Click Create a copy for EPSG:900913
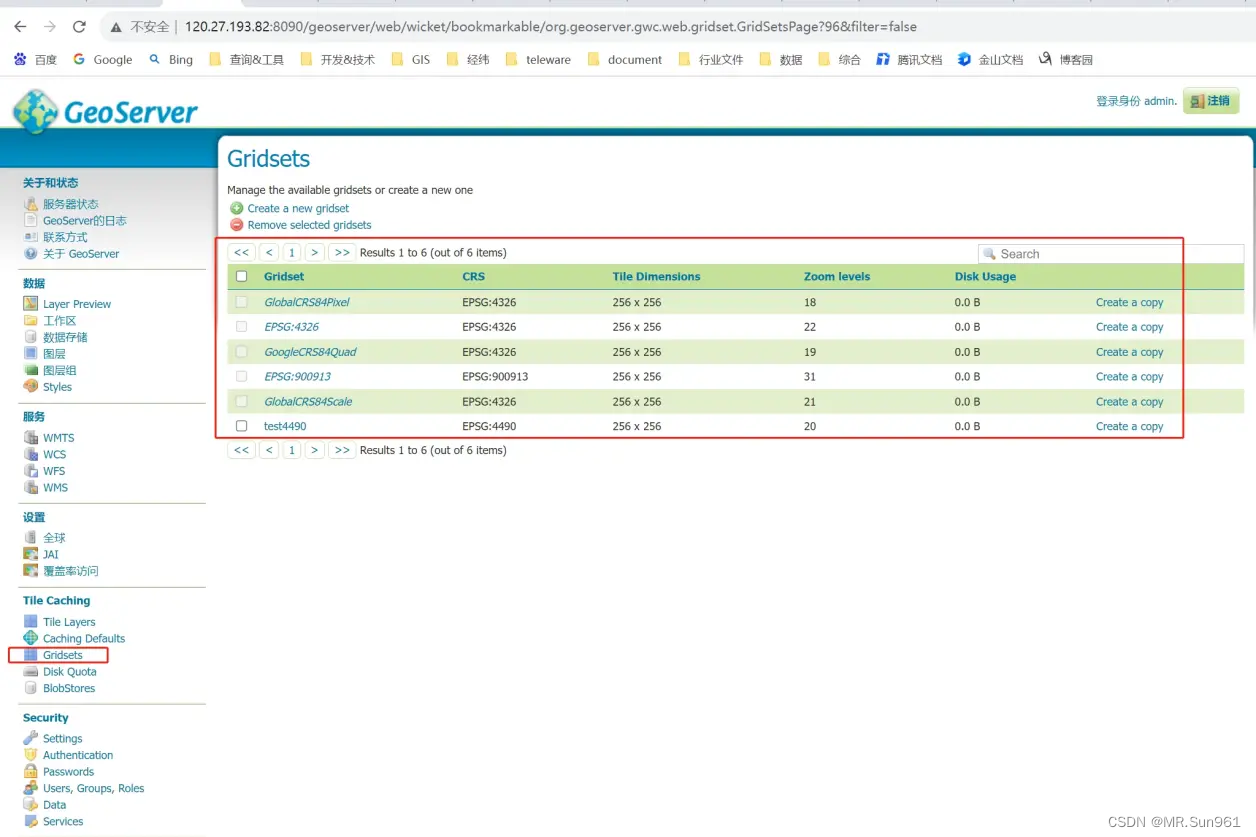 click(1129, 377)
